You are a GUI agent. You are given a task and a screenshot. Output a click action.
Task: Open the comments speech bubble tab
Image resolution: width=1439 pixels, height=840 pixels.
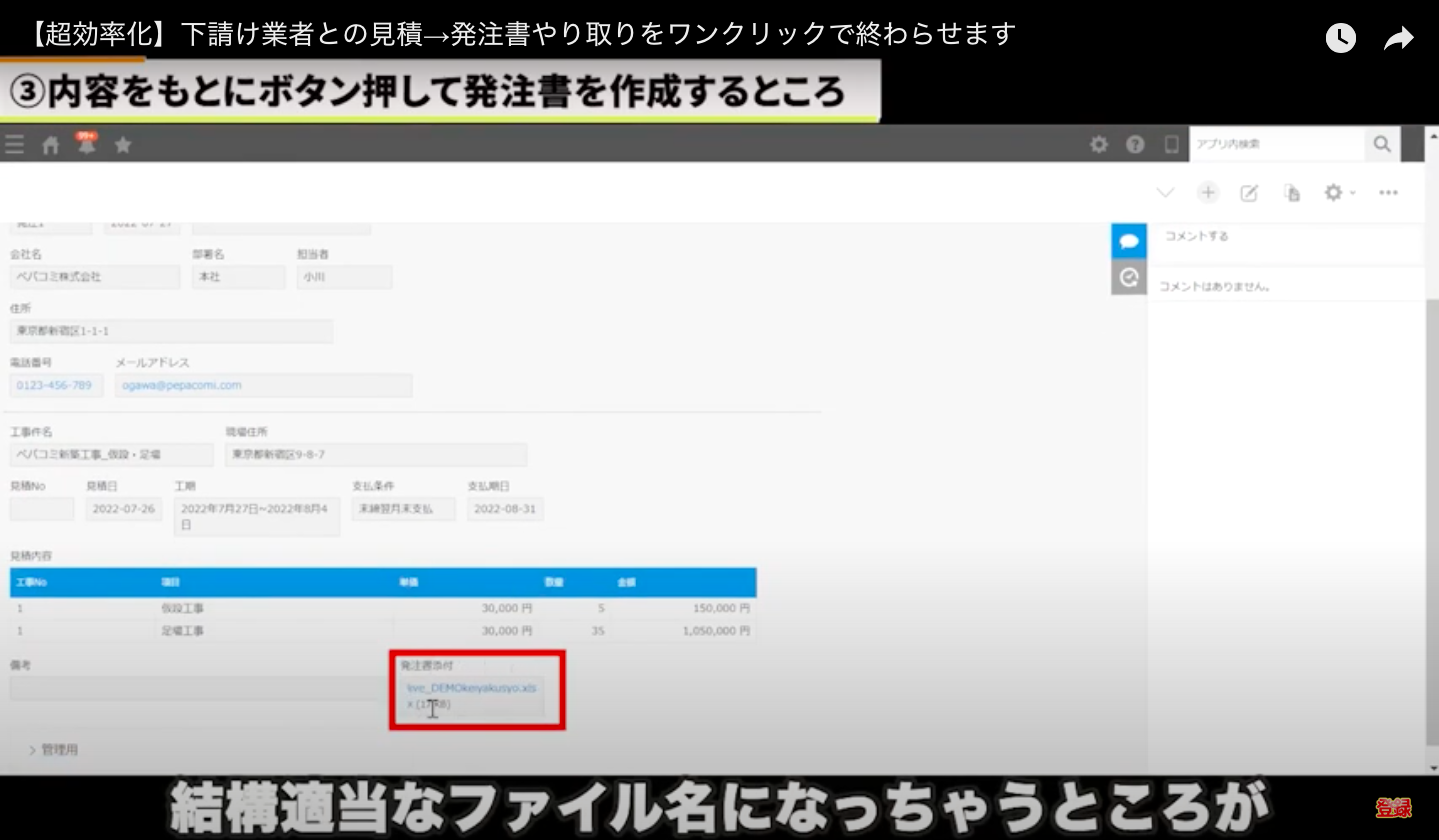click(1129, 241)
